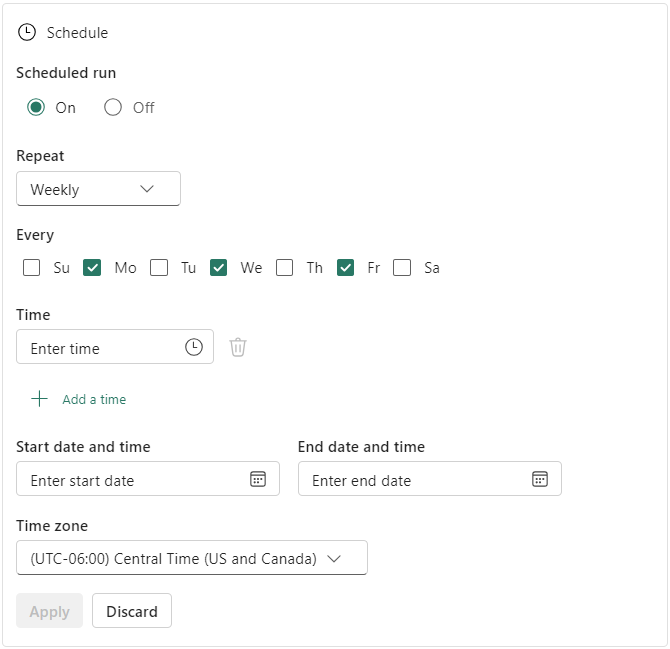Check the Saturday checkbox
670x649 pixels.
(402, 268)
